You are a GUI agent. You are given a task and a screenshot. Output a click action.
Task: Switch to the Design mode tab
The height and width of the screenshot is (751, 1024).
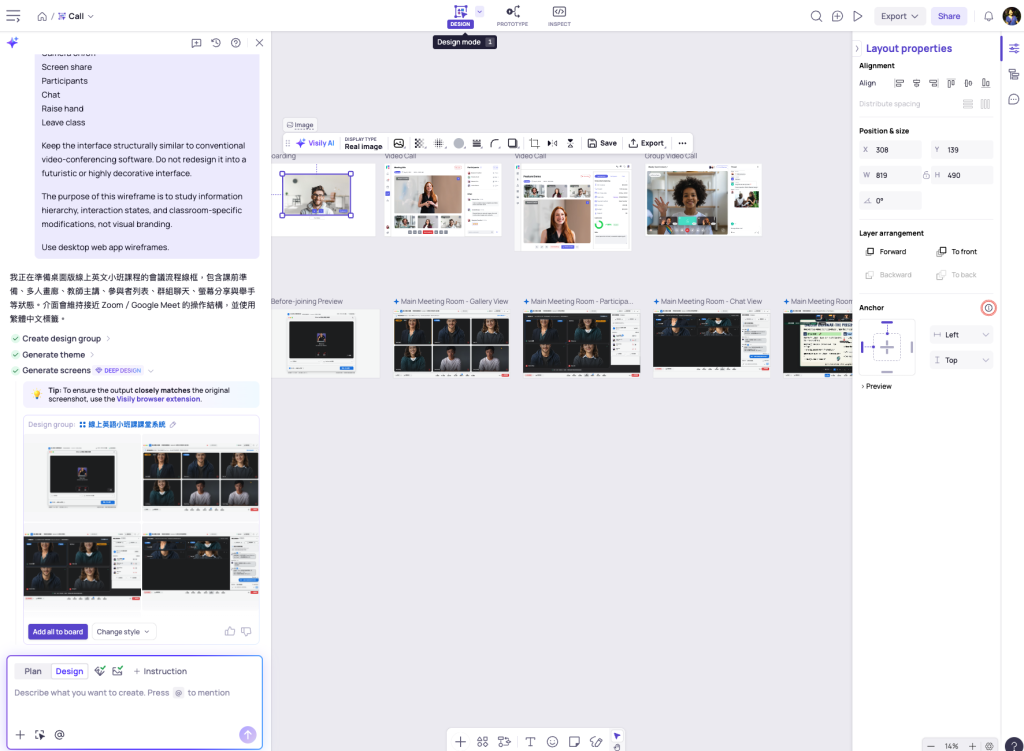click(460, 16)
